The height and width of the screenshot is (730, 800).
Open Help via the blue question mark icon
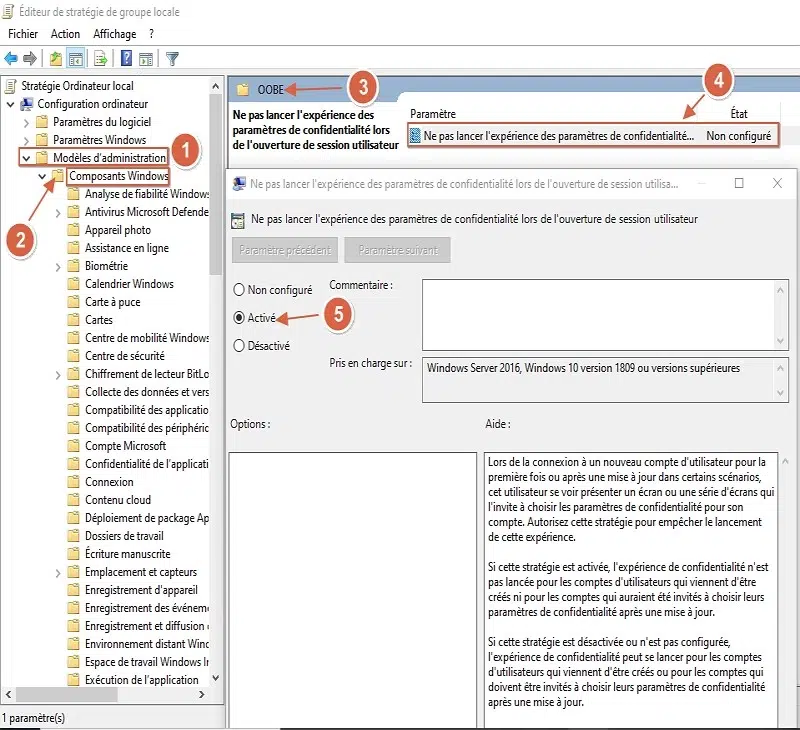tap(127, 58)
